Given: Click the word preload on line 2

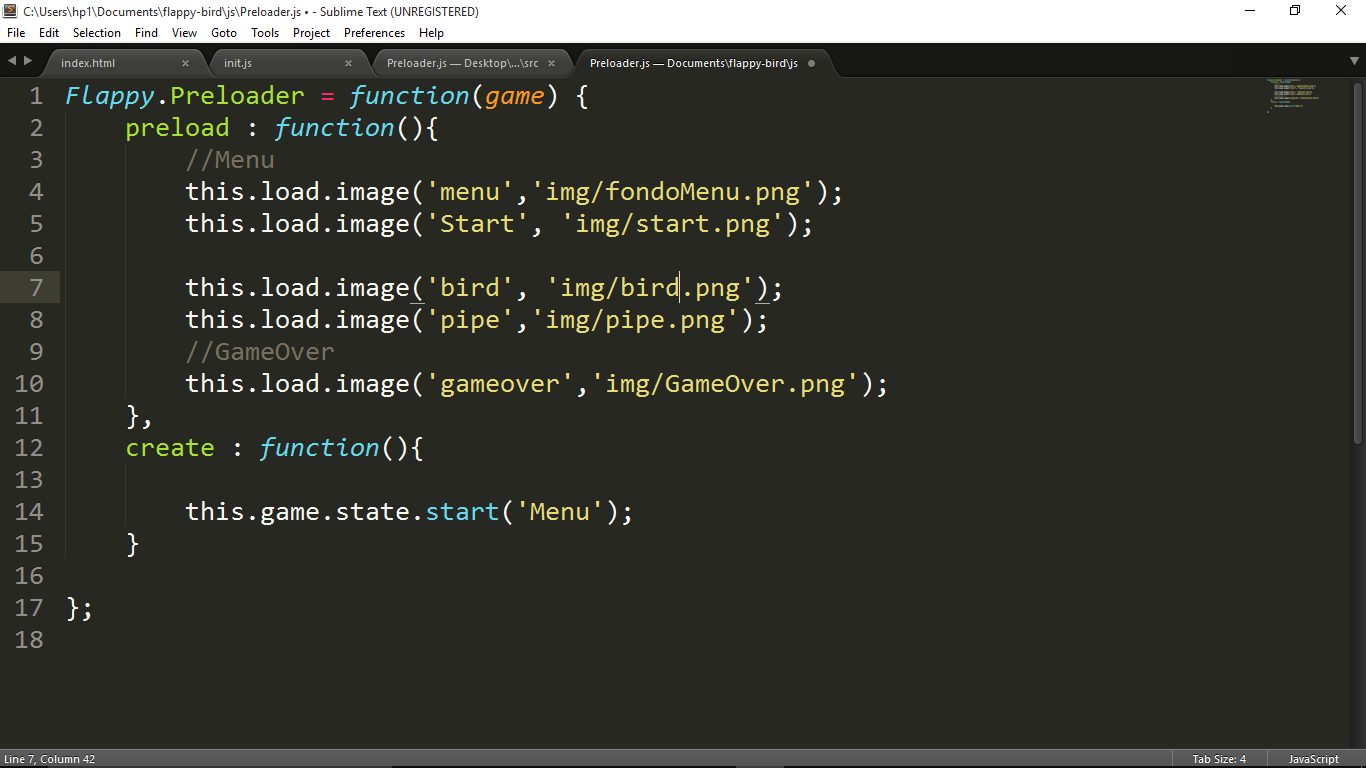Looking at the screenshot, I should click(x=177, y=128).
